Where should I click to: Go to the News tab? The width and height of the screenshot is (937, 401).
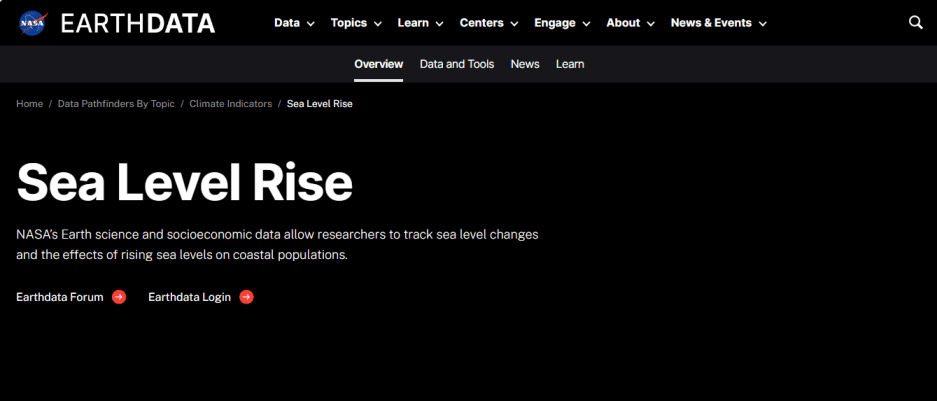click(525, 64)
